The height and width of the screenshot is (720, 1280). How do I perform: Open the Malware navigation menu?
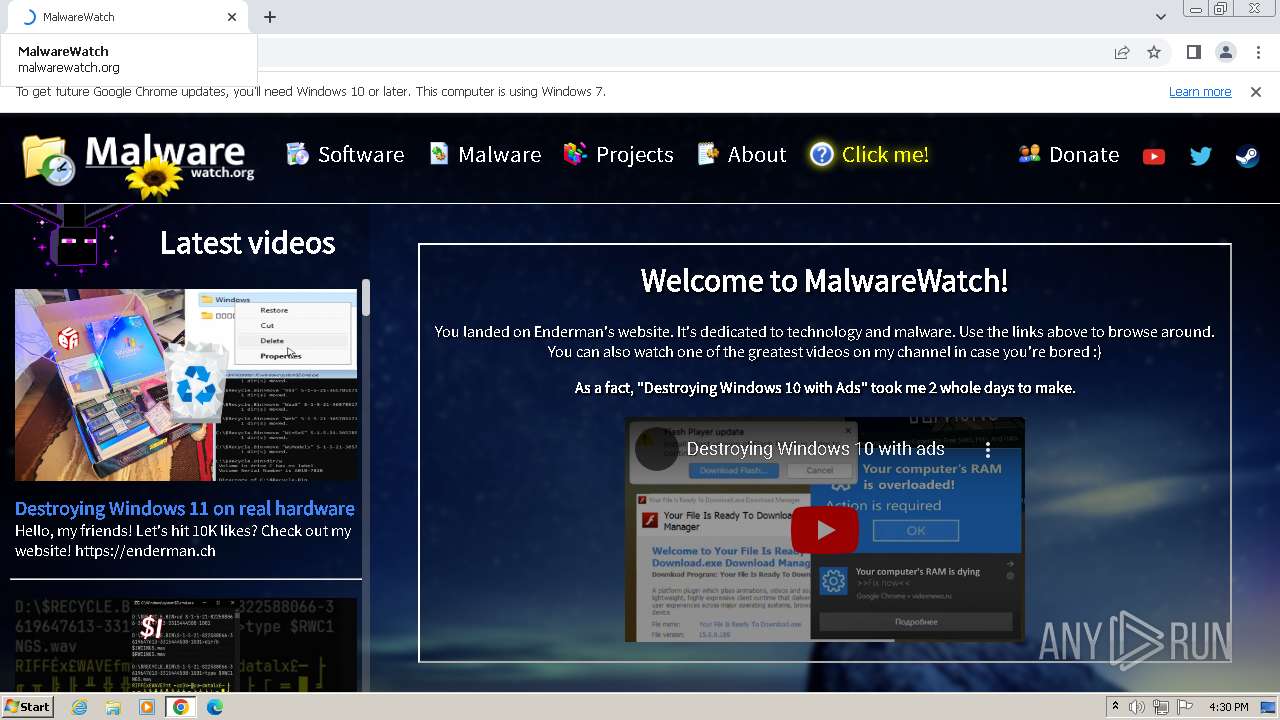(x=485, y=154)
